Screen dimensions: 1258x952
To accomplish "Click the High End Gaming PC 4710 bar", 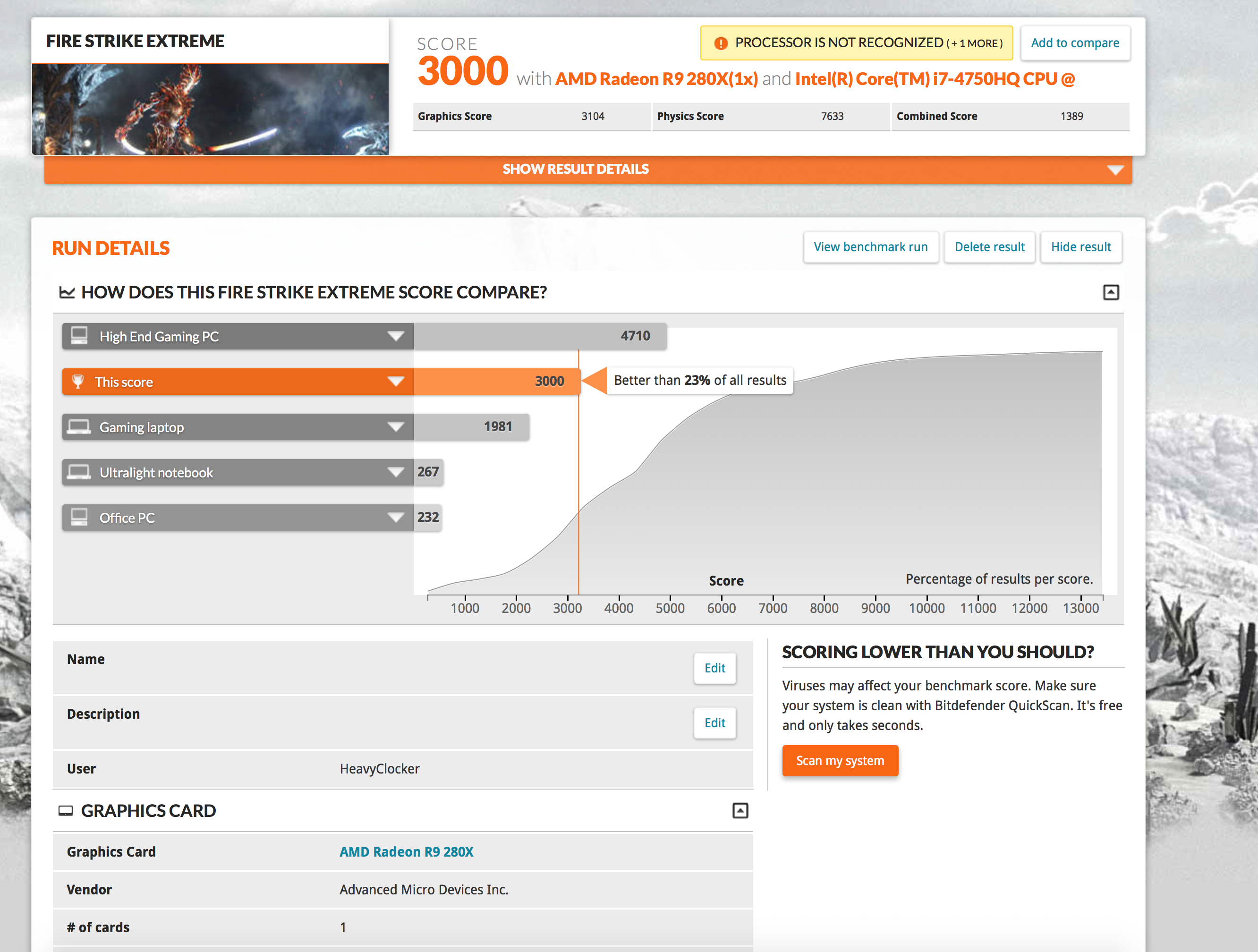I will coord(540,336).
